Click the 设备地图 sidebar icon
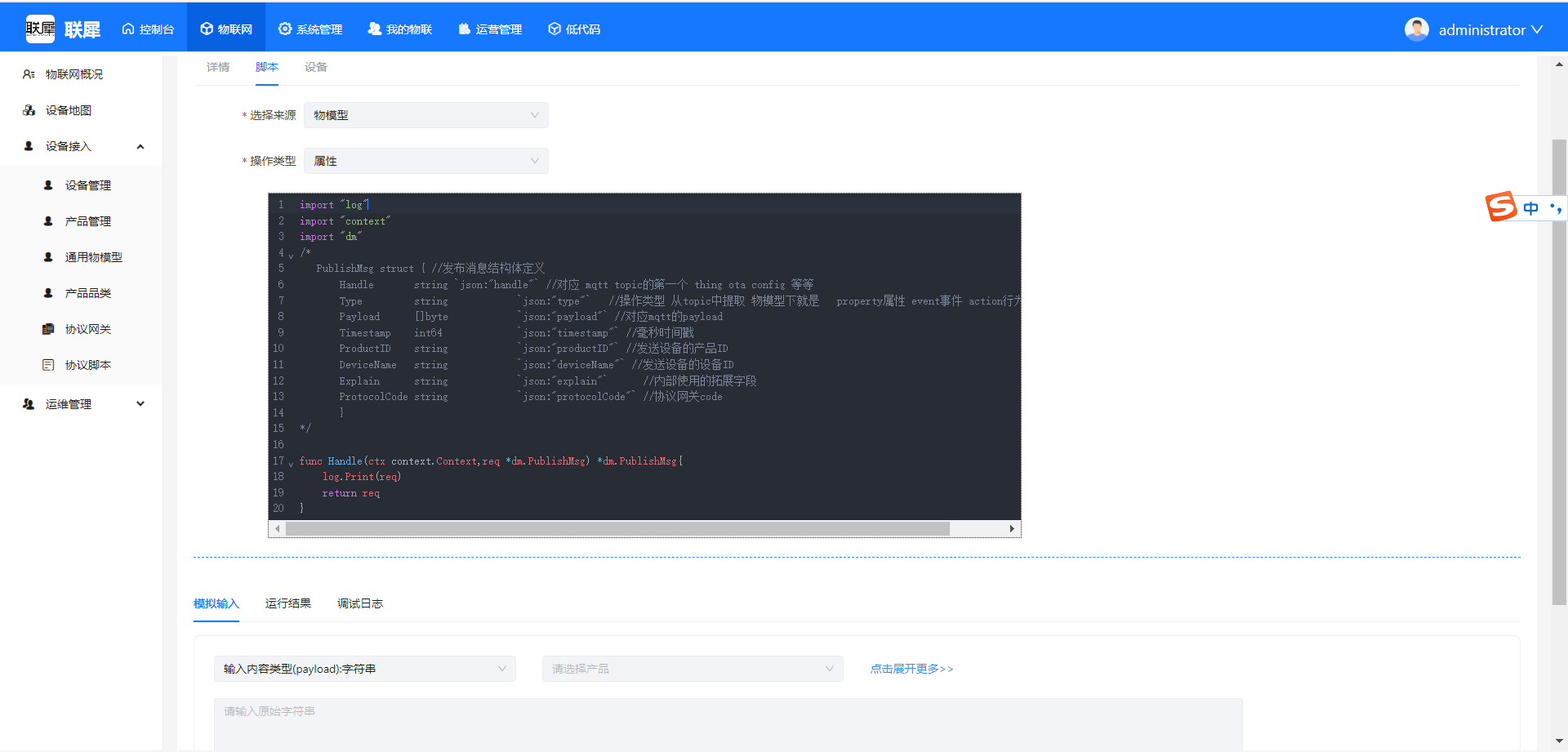Screen dimensions: 1568x752 (x=29, y=110)
